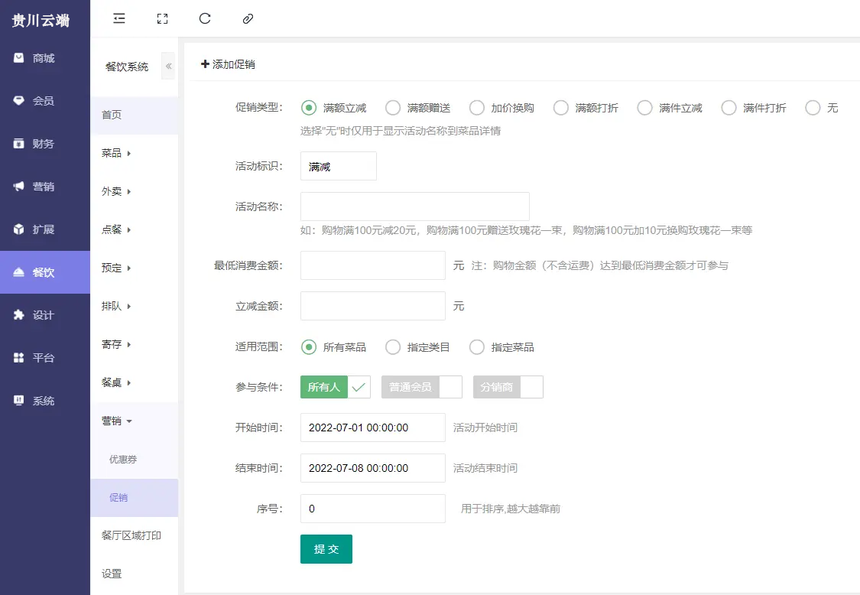Click the 财务 icon in the sidebar
This screenshot has height=595, width=860.
click(x=19, y=143)
